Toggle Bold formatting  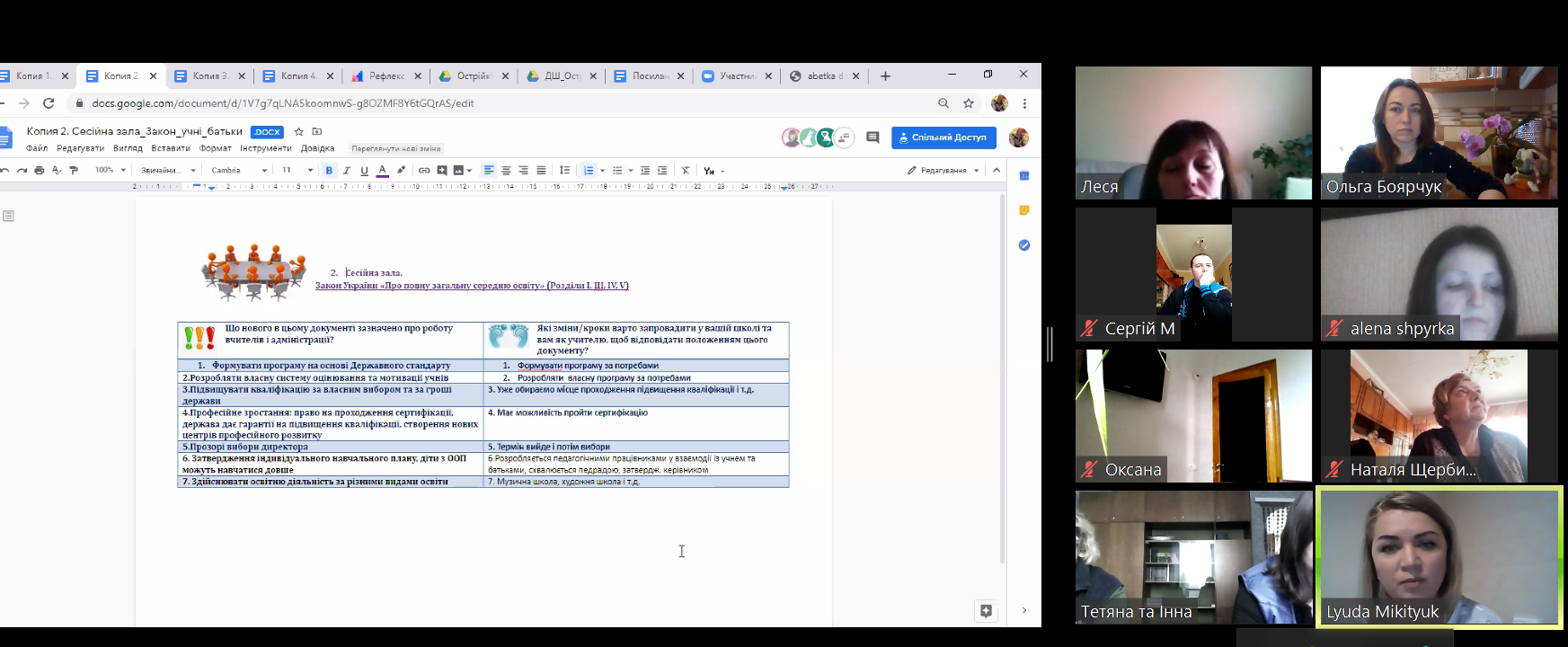(x=329, y=170)
